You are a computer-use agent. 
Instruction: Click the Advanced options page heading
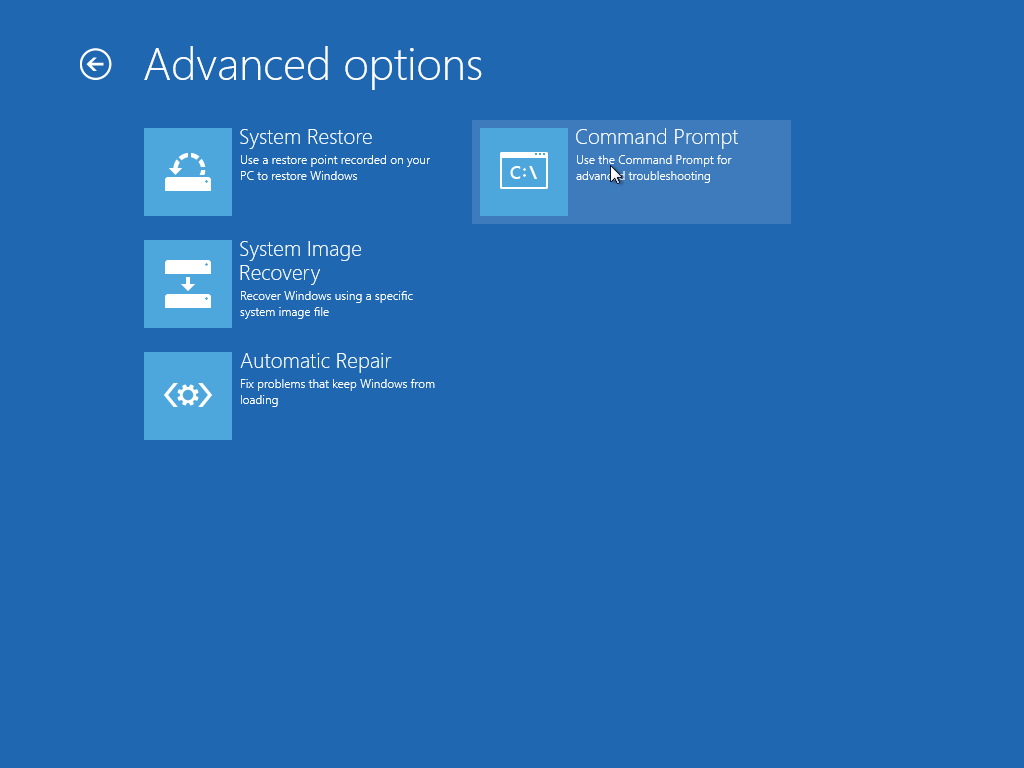tap(313, 65)
